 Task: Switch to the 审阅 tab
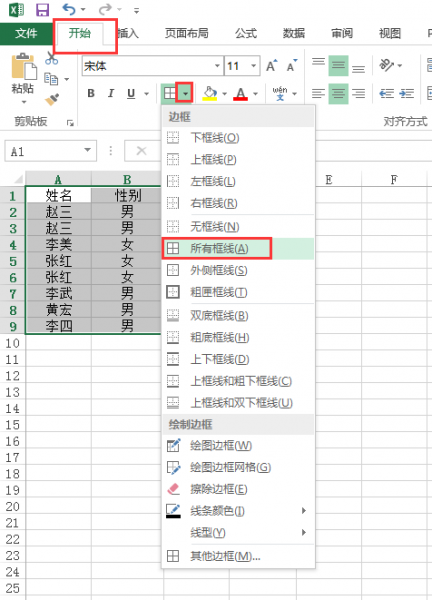click(x=342, y=34)
